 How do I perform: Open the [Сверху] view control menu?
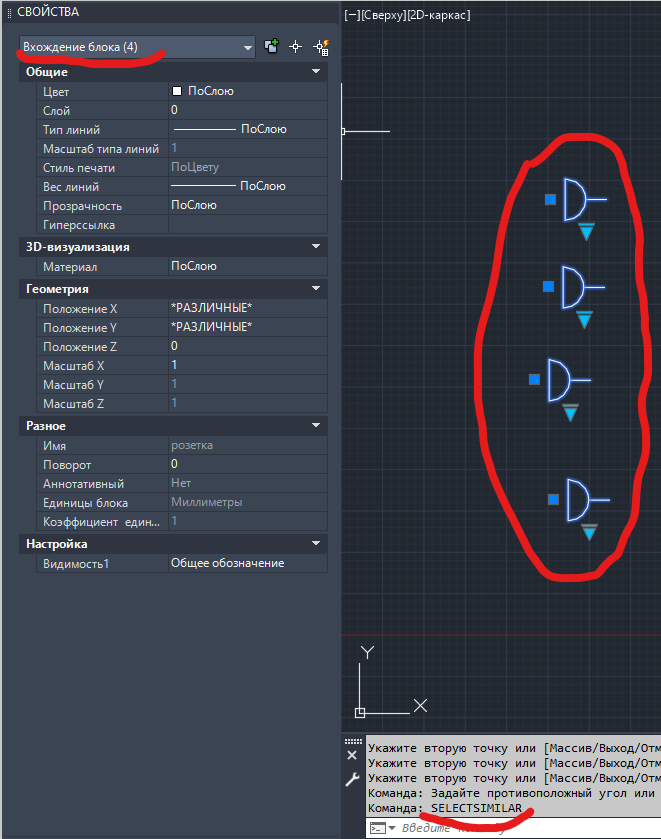point(383,15)
